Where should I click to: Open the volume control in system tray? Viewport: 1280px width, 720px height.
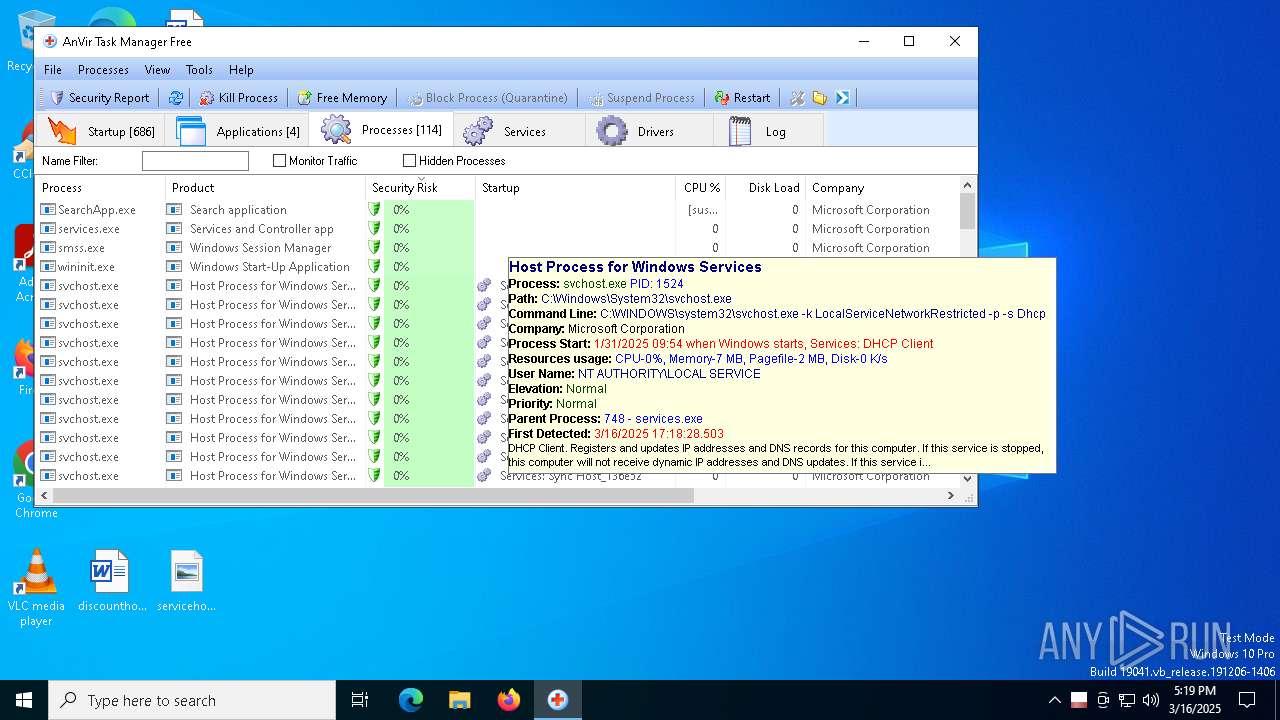pyautogui.click(x=1151, y=700)
